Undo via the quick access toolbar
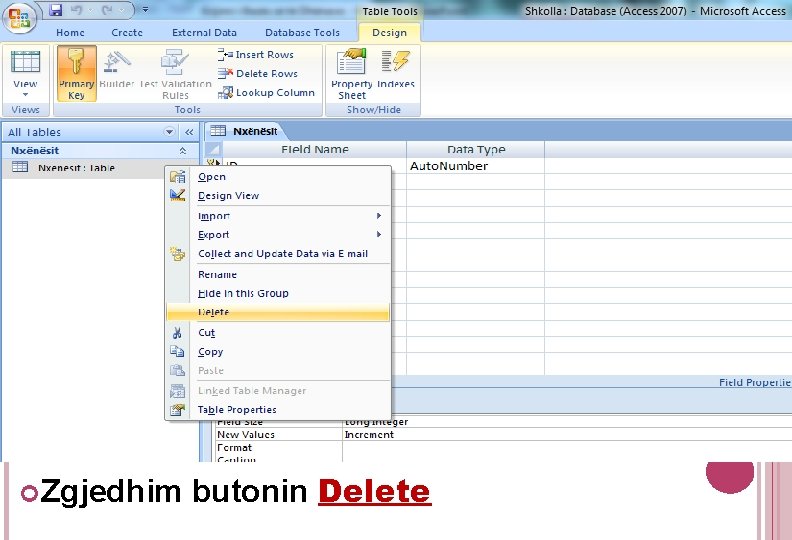This screenshot has width=792, height=540. click(x=77, y=10)
